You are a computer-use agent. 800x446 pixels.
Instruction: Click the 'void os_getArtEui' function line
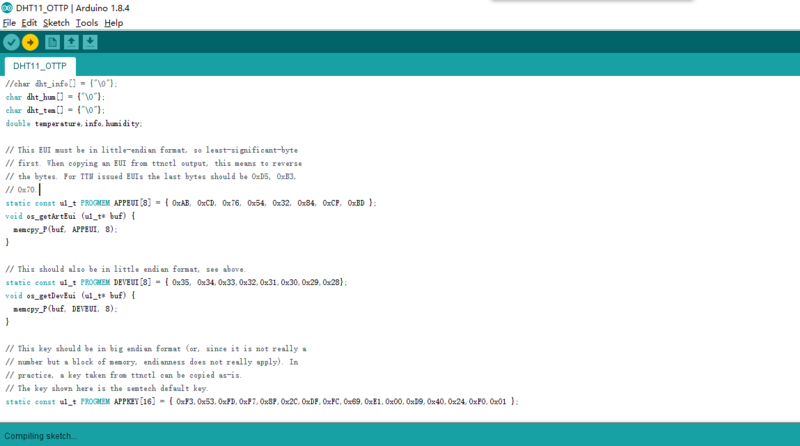(70, 216)
